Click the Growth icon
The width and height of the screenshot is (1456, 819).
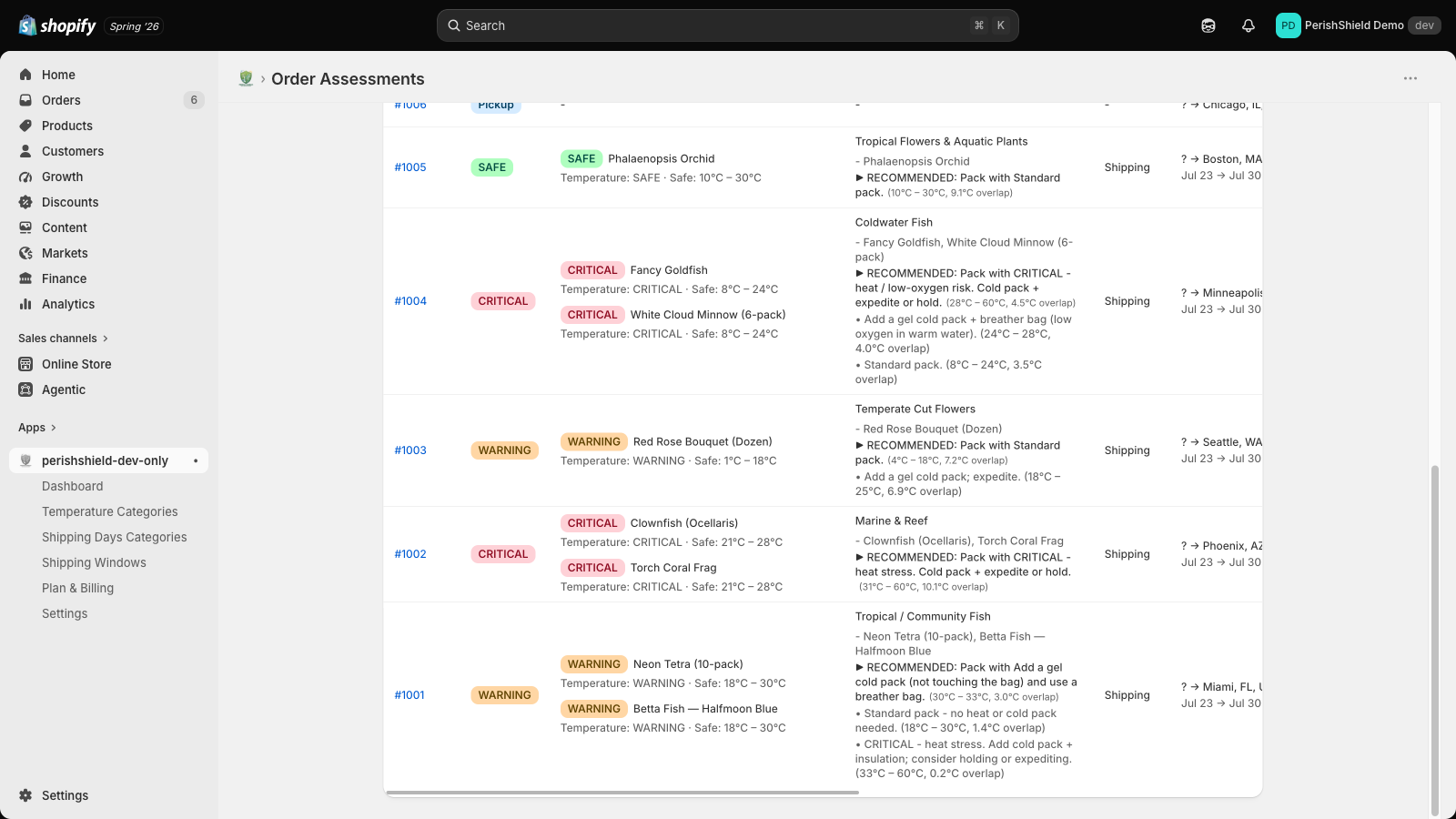pyautogui.click(x=25, y=177)
